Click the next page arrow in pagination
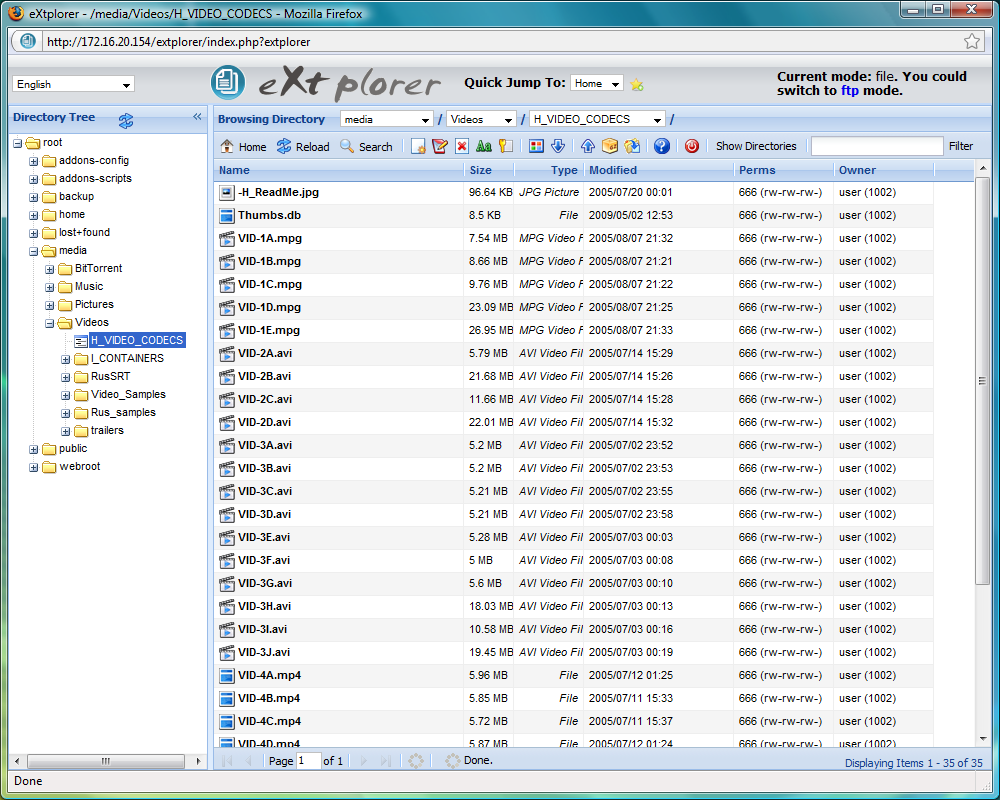This screenshot has height=800, width=1000. [x=364, y=760]
